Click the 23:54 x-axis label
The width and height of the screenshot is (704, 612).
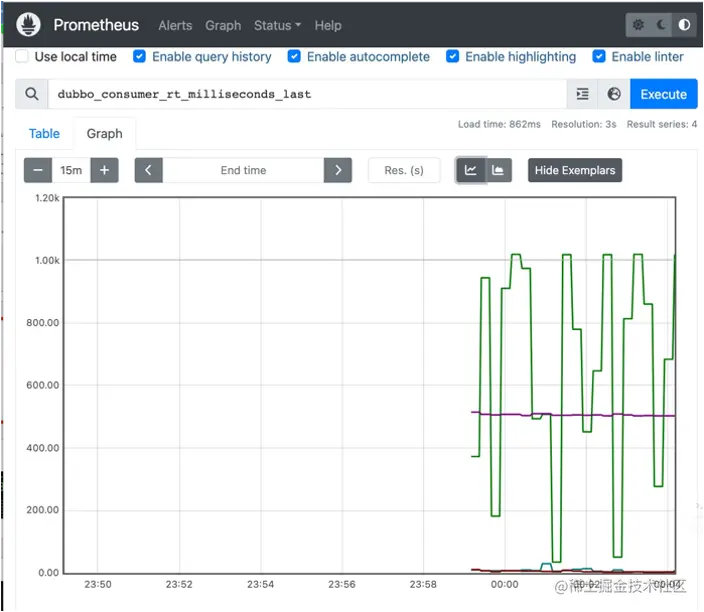tap(260, 585)
